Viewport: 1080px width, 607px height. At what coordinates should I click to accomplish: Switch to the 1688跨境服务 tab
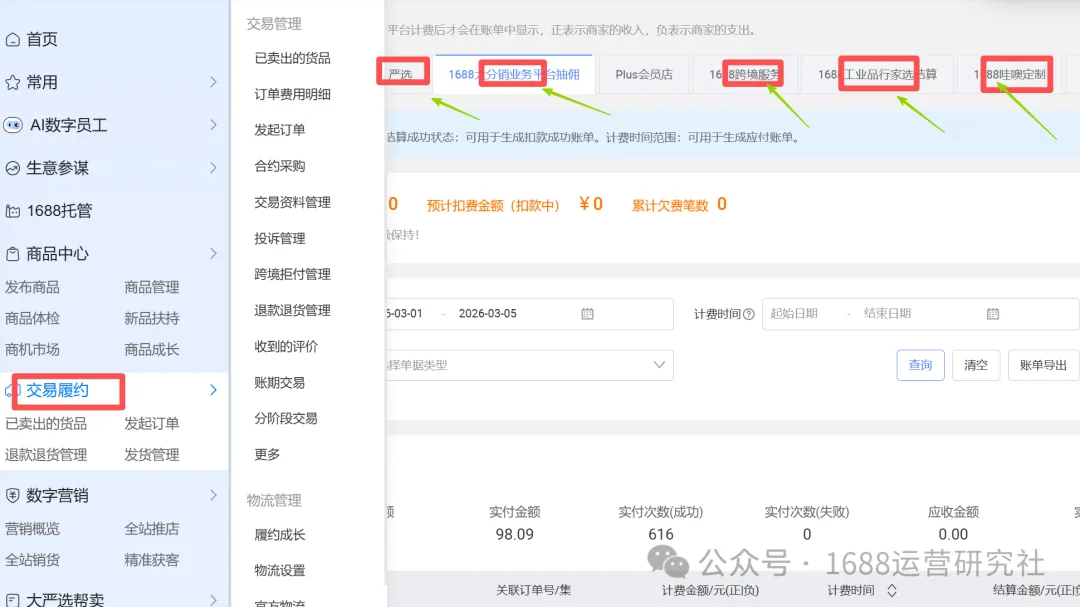pos(745,74)
